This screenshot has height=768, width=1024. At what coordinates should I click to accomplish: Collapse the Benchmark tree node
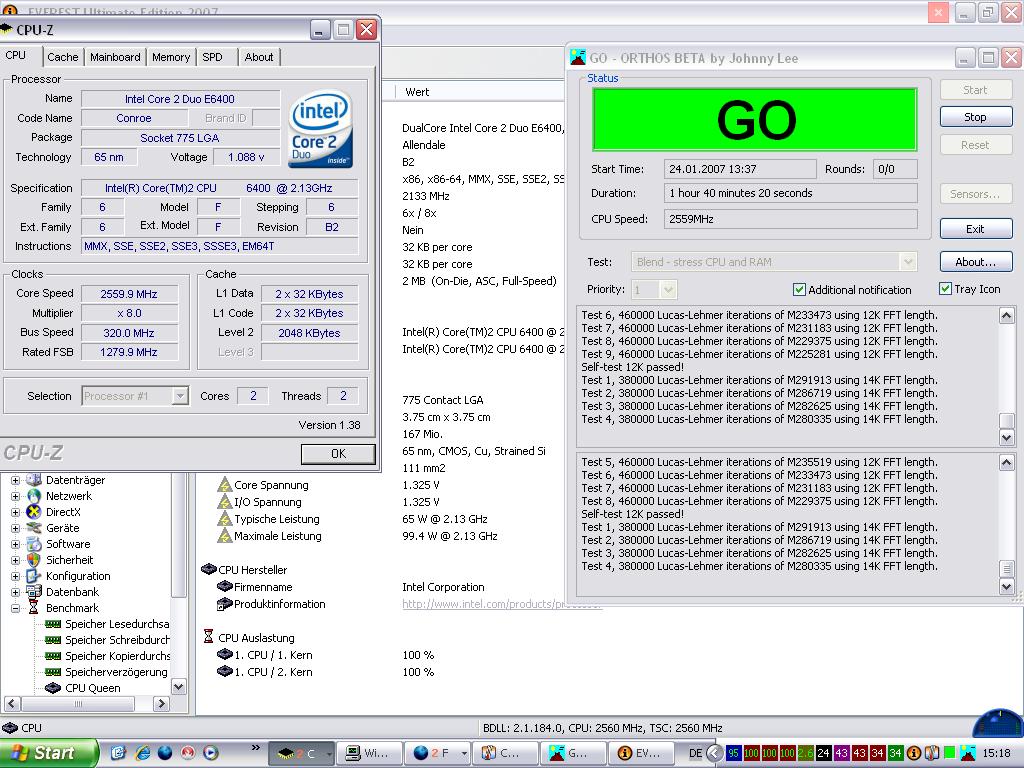15,608
